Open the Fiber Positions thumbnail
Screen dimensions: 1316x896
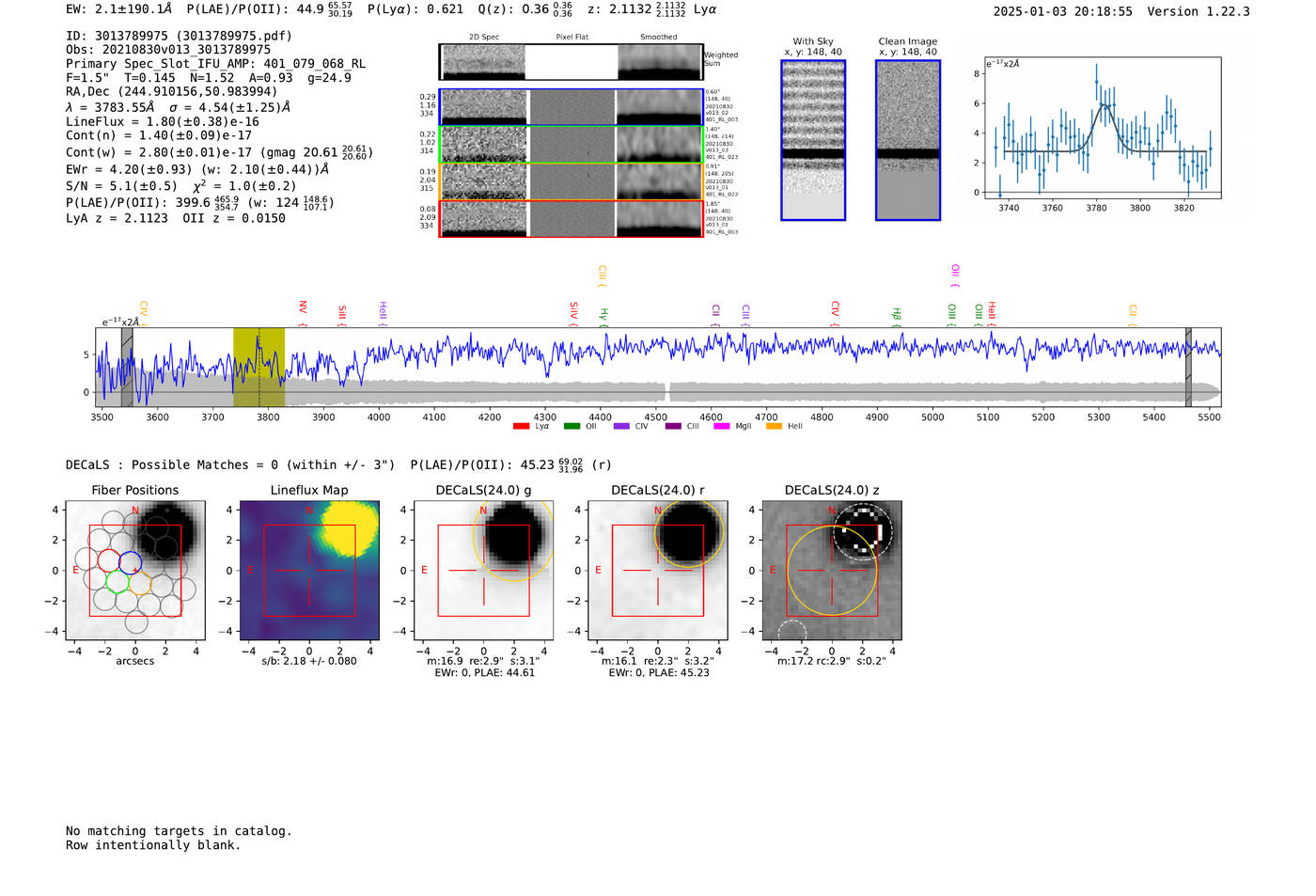pyautogui.click(x=135, y=571)
